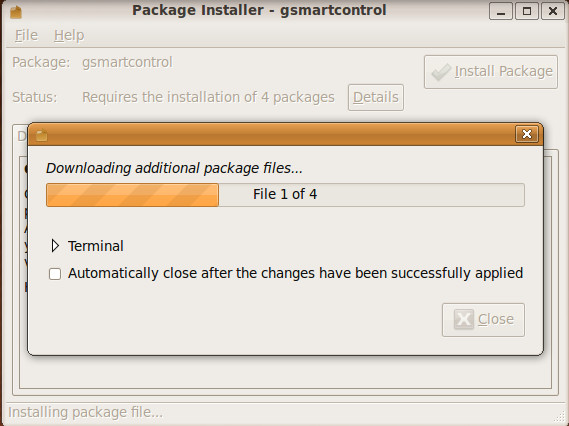
Task: Expand the Terminal disclosure triangle
Action: pyautogui.click(x=55, y=246)
